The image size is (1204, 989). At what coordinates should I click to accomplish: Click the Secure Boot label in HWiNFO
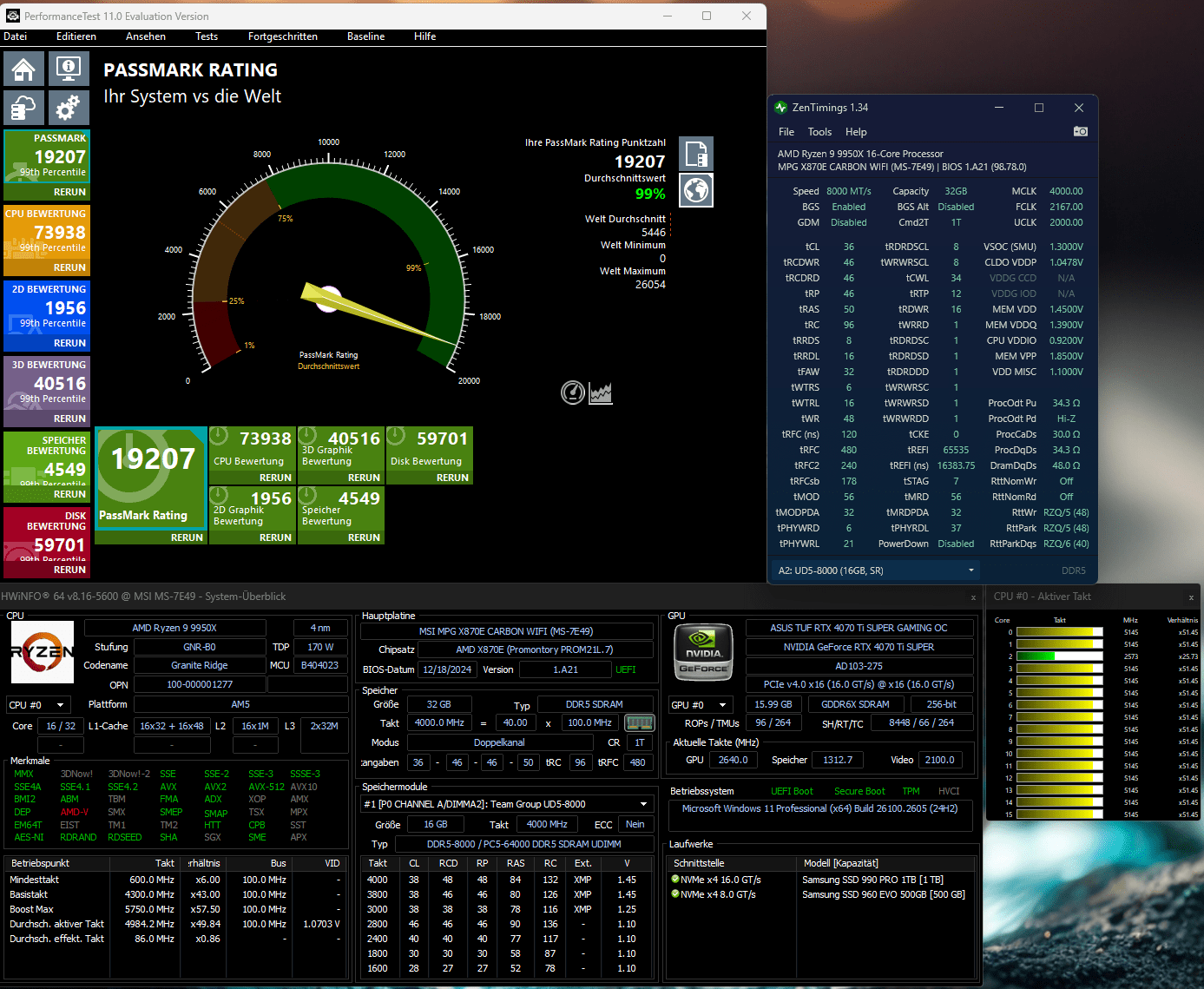pyautogui.click(x=859, y=791)
